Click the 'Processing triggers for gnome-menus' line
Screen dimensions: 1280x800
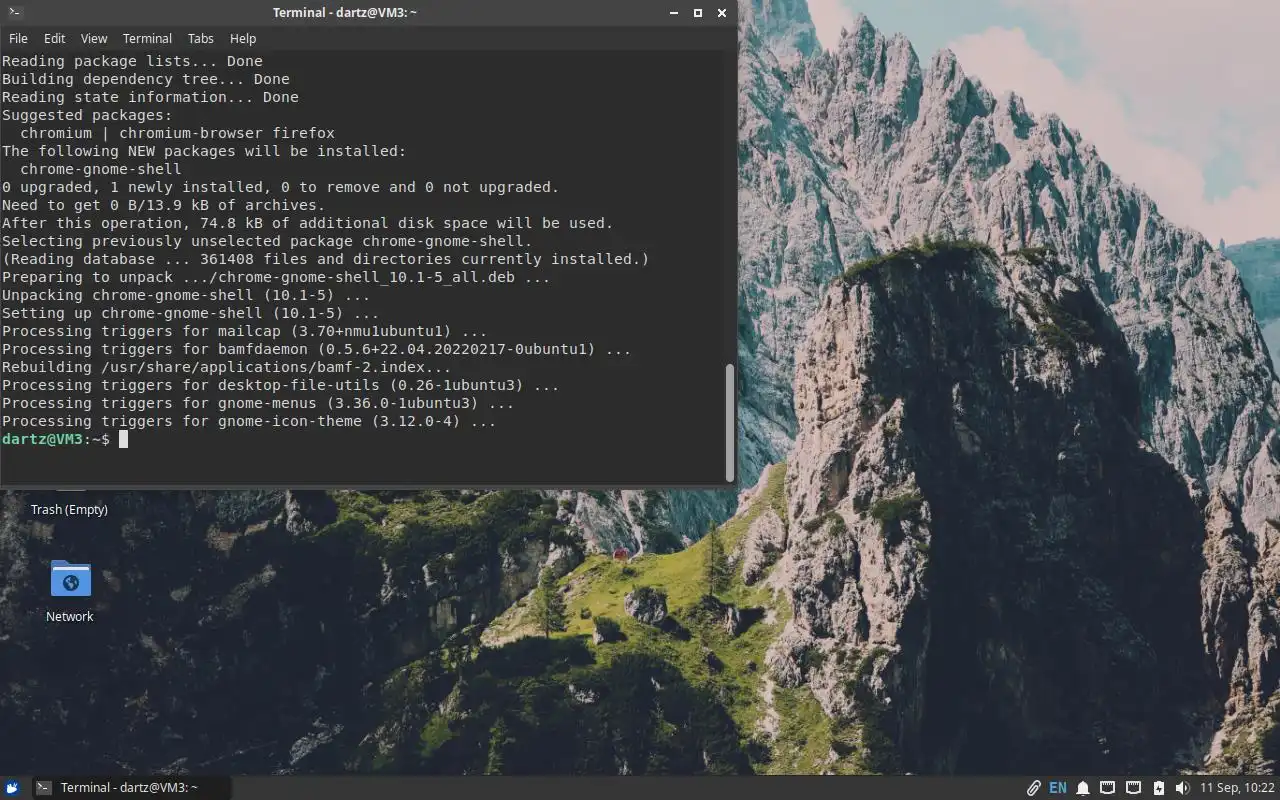[x=258, y=403]
